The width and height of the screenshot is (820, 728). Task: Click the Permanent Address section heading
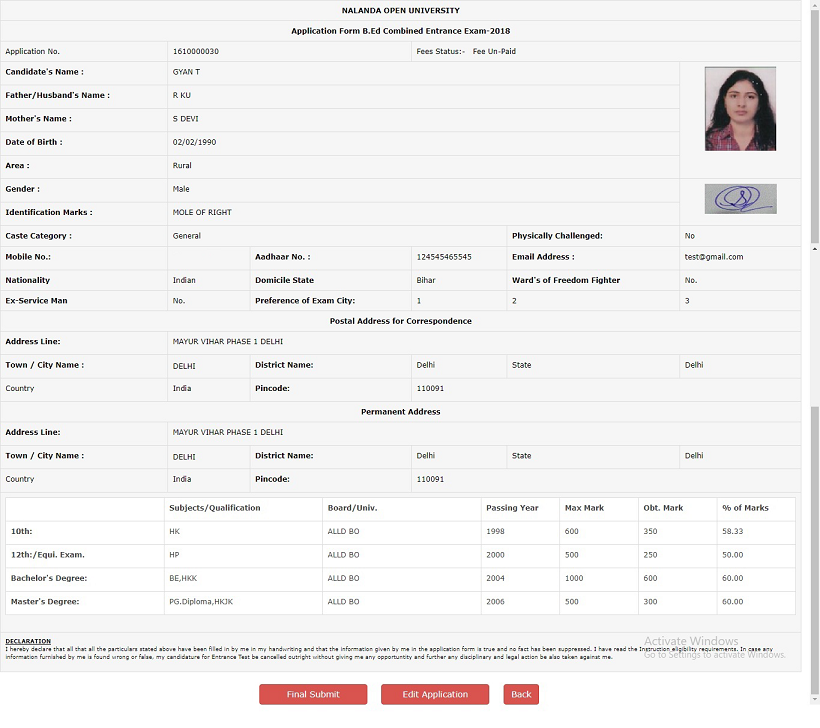tap(400, 411)
